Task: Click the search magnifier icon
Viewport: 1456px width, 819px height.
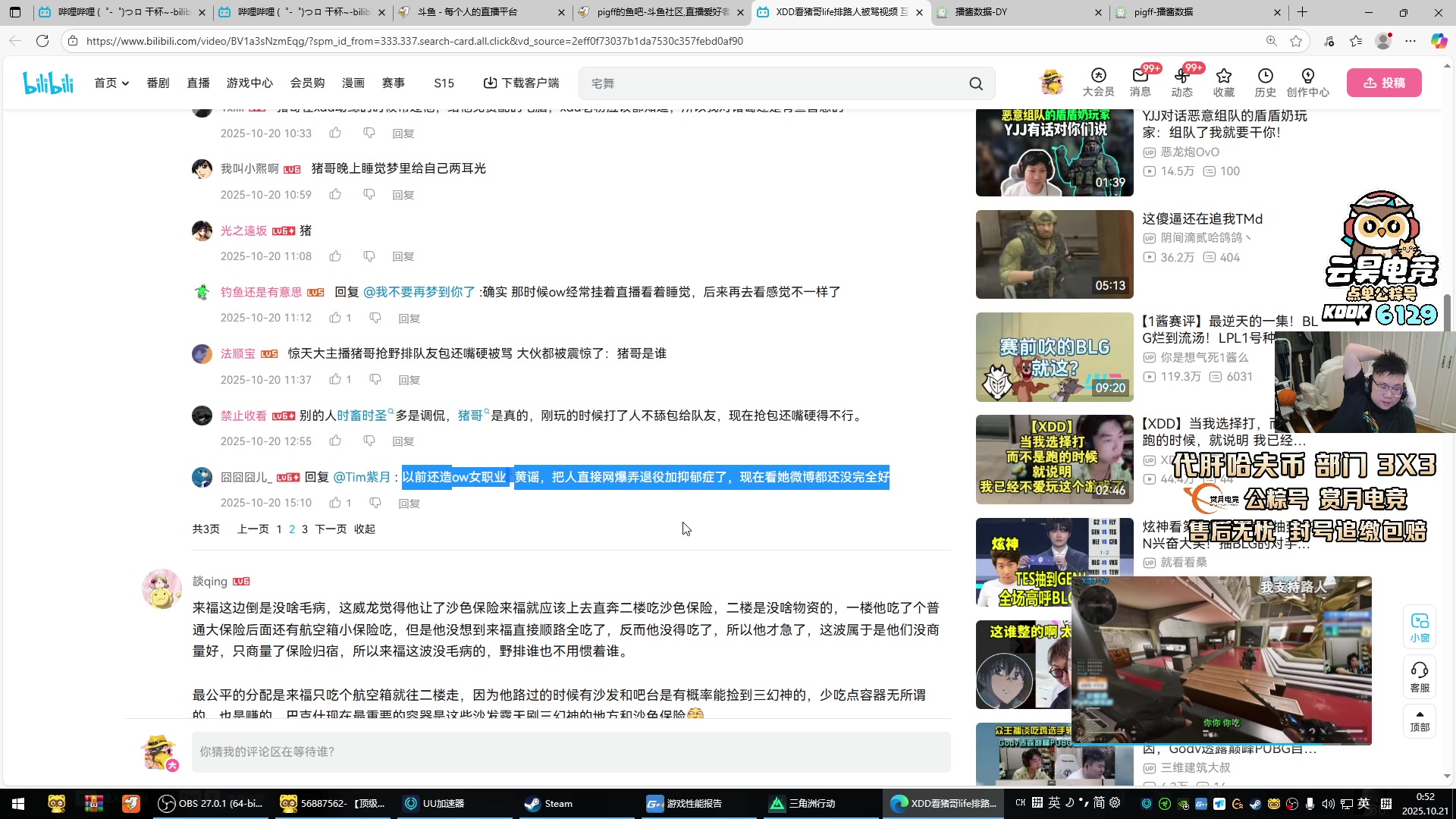Action: tap(976, 83)
